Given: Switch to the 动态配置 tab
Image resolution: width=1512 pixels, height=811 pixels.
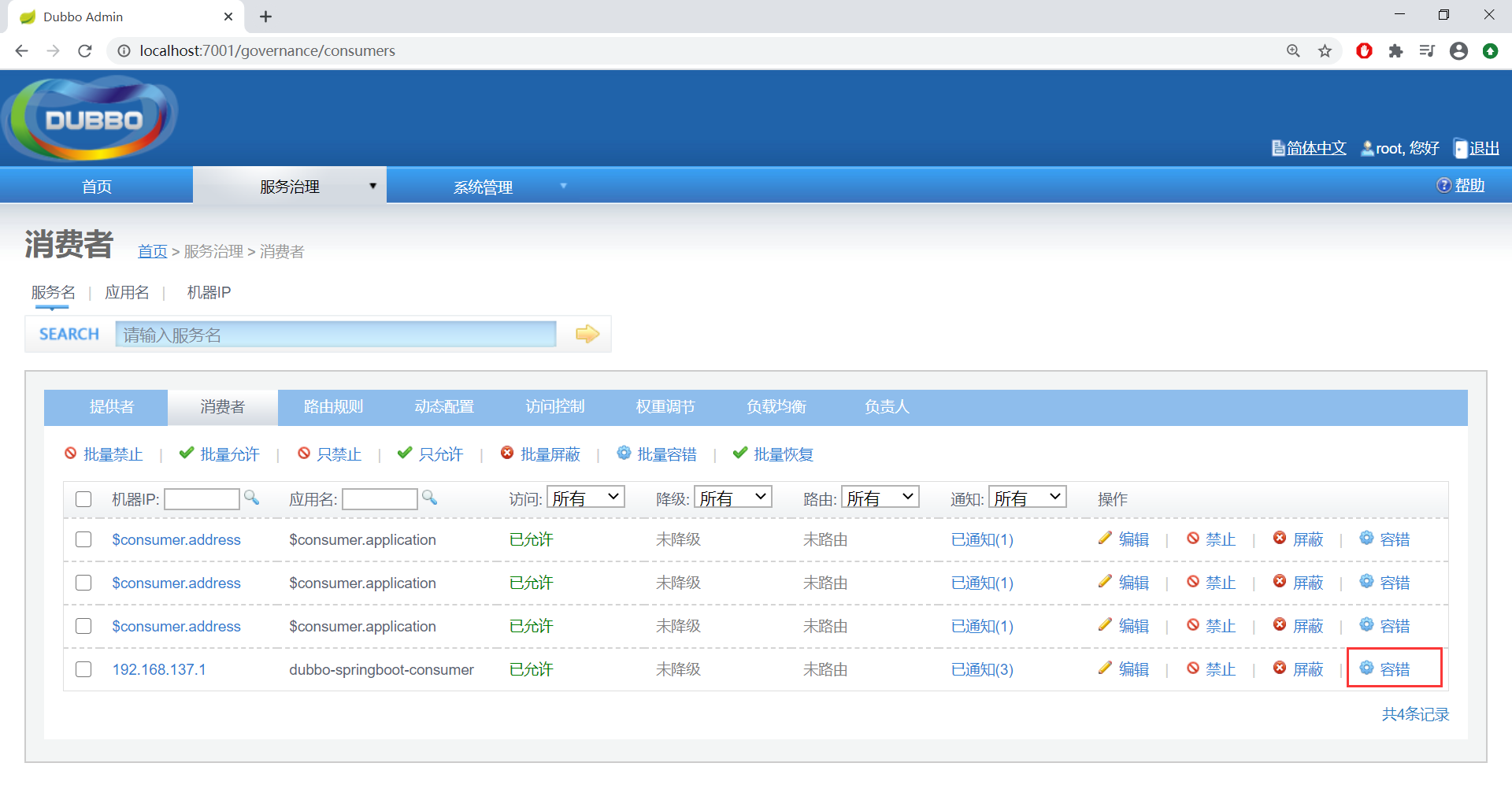Looking at the screenshot, I should 444,407.
